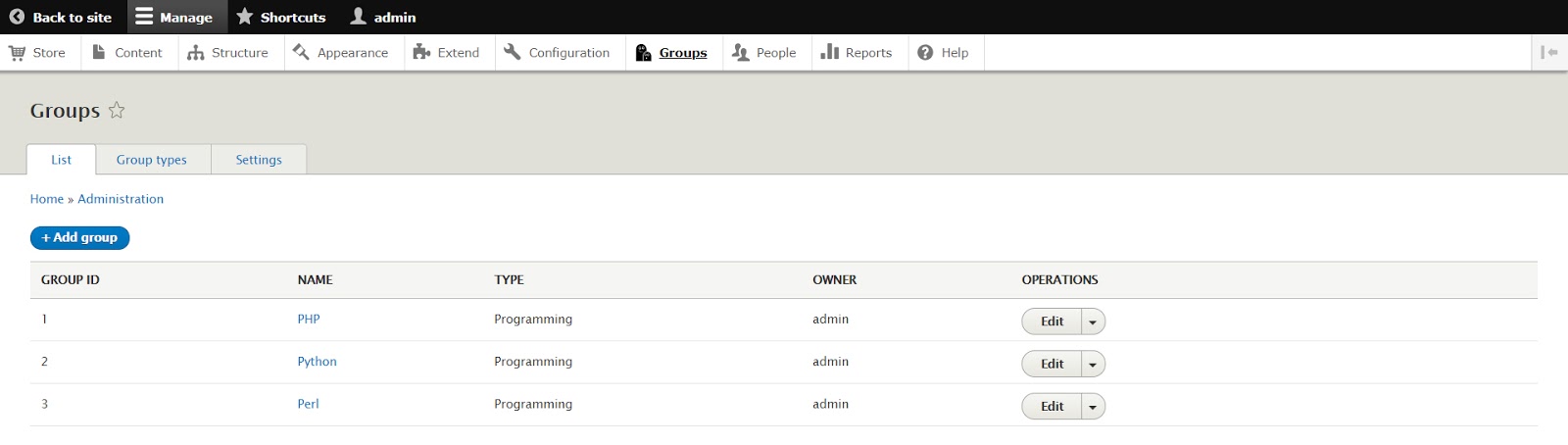Open the Help page
The width and height of the screenshot is (1568, 445).
tap(943, 53)
